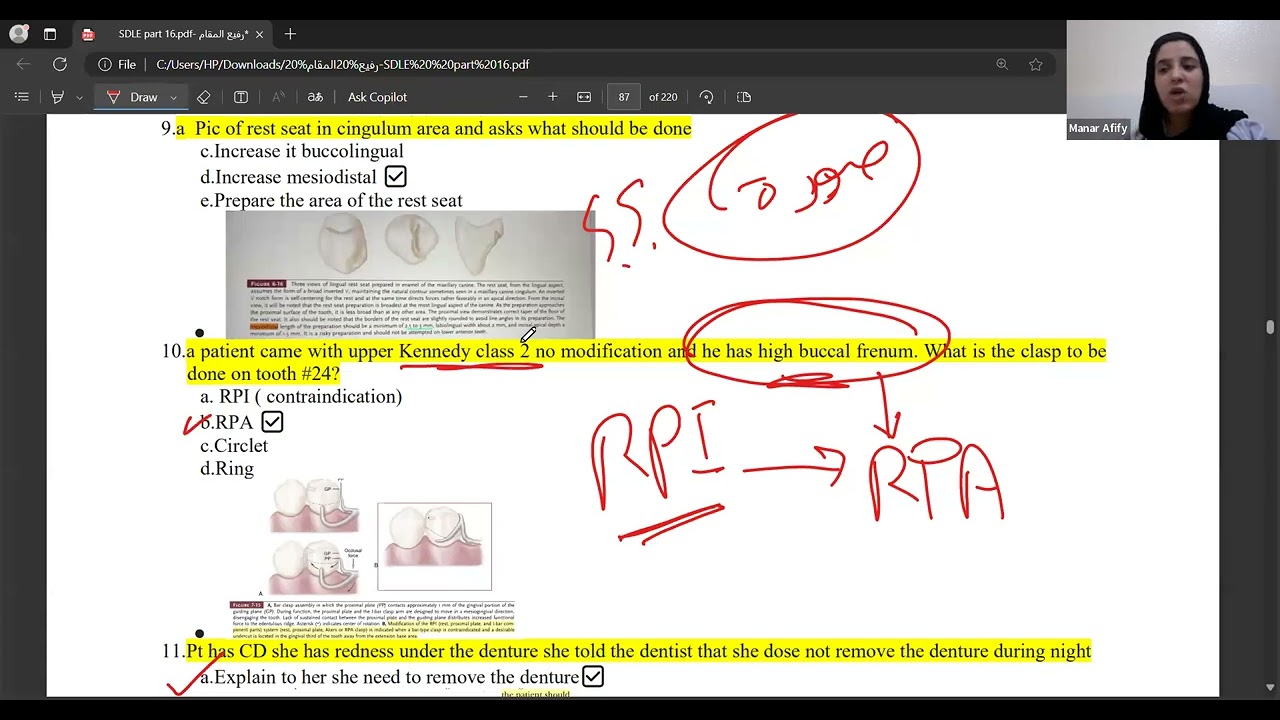Expand the Highlight color dropdown
This screenshot has height=720, width=1280.
(x=79, y=97)
